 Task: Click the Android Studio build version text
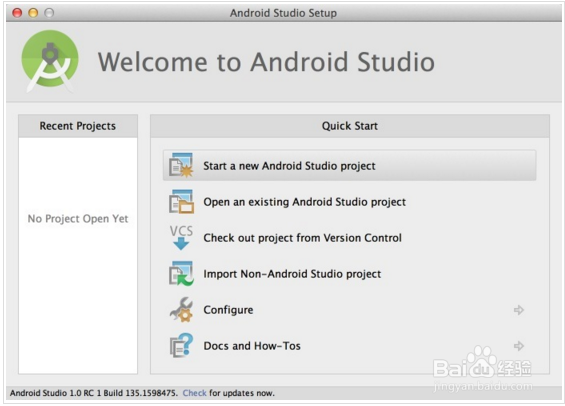tap(93, 393)
